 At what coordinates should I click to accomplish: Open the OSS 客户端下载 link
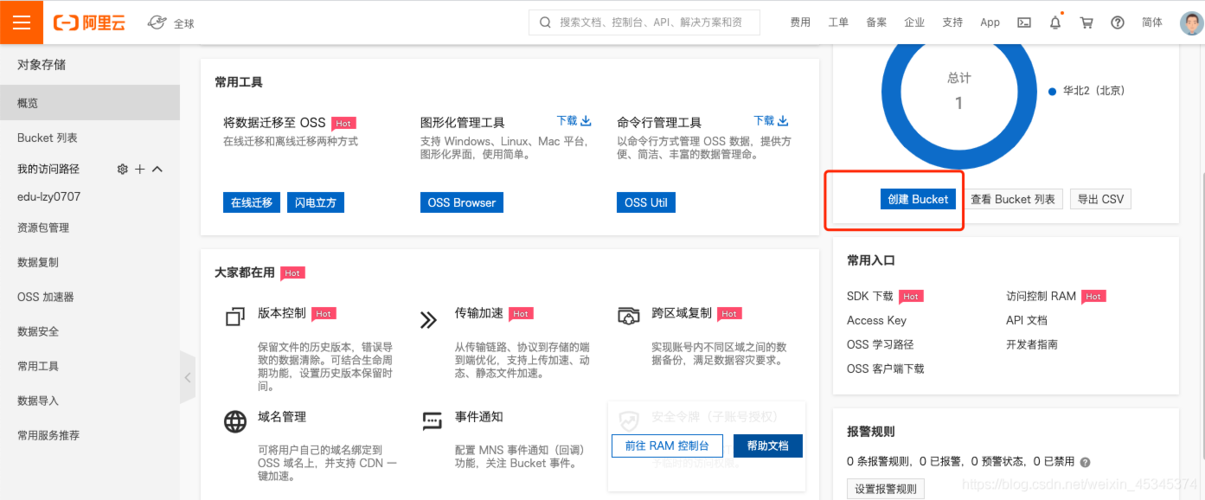click(885, 368)
